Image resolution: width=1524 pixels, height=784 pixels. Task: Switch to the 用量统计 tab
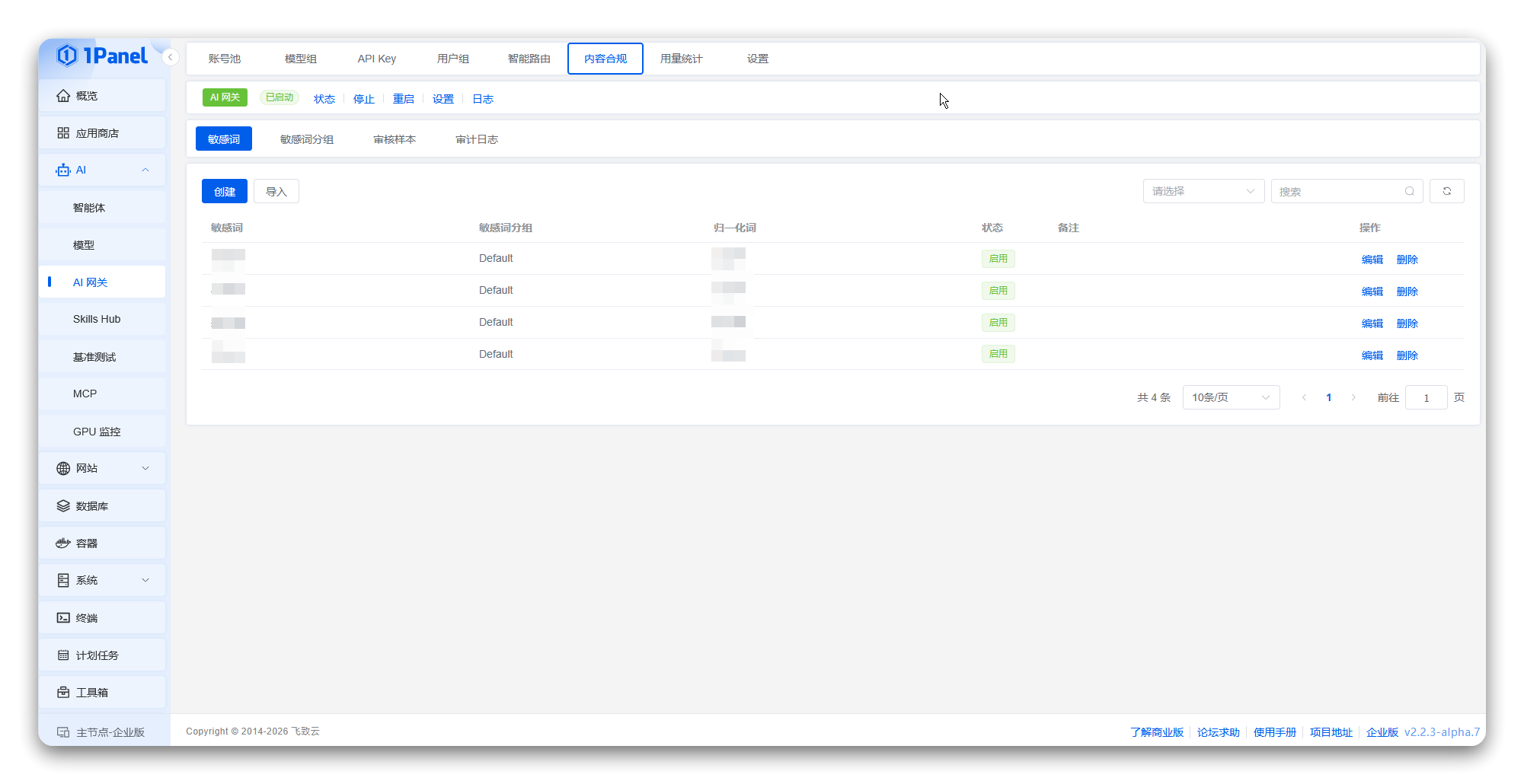[x=681, y=59]
